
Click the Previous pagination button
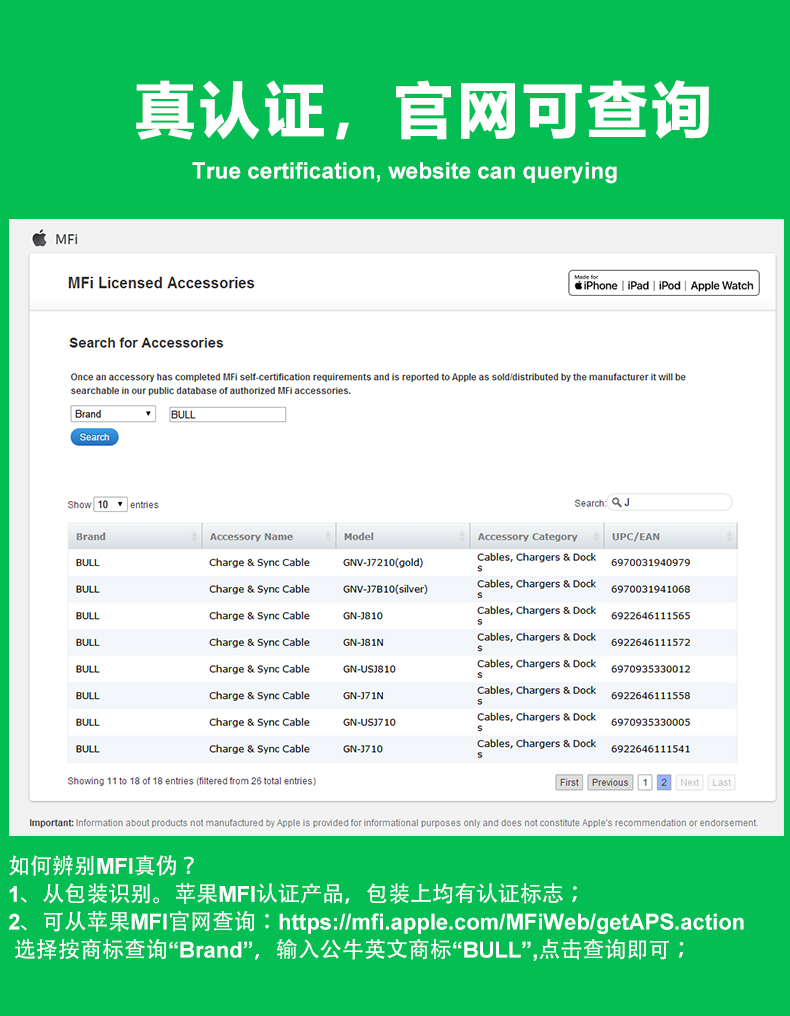610,782
